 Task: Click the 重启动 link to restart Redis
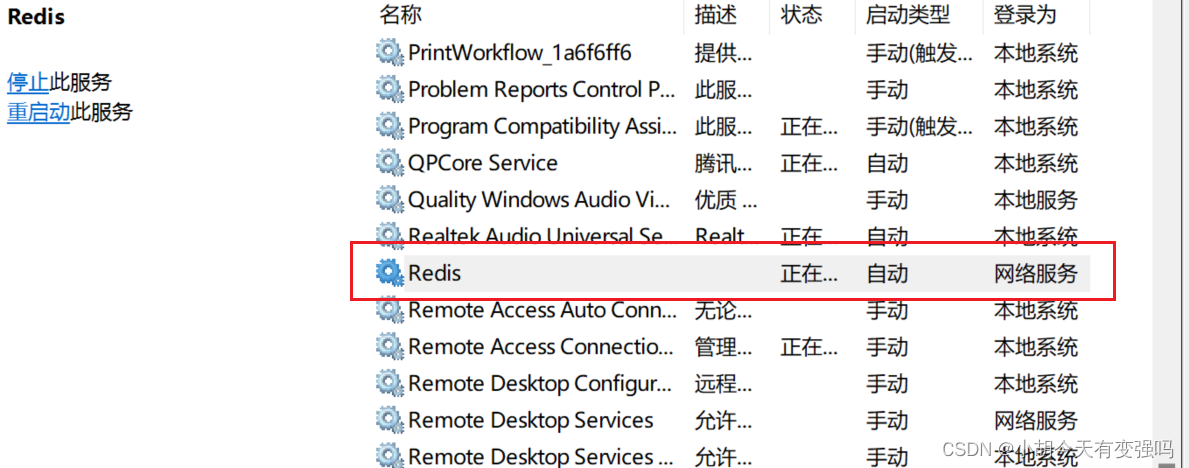point(38,112)
